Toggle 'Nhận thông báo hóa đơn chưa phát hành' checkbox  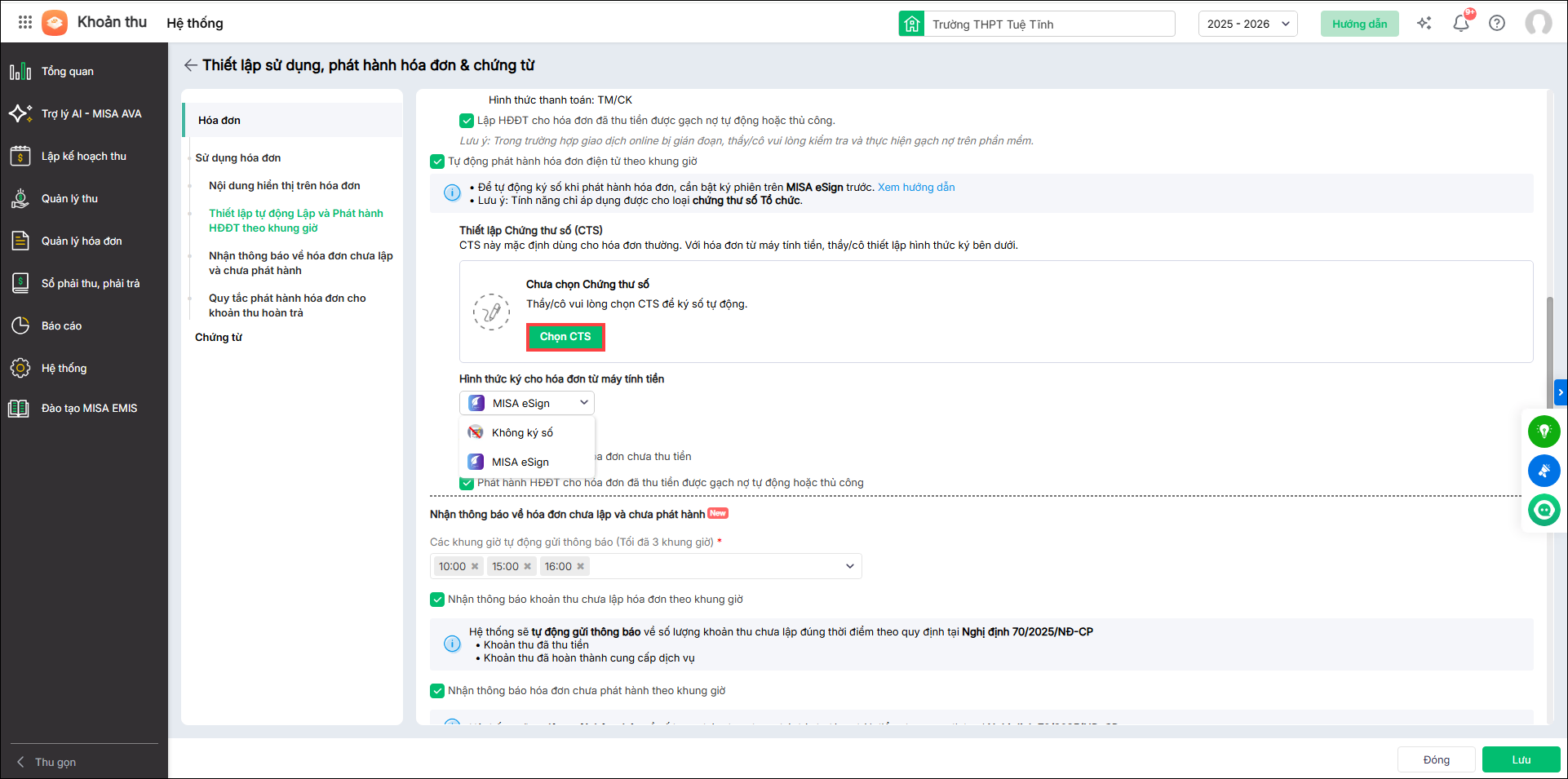tap(437, 691)
